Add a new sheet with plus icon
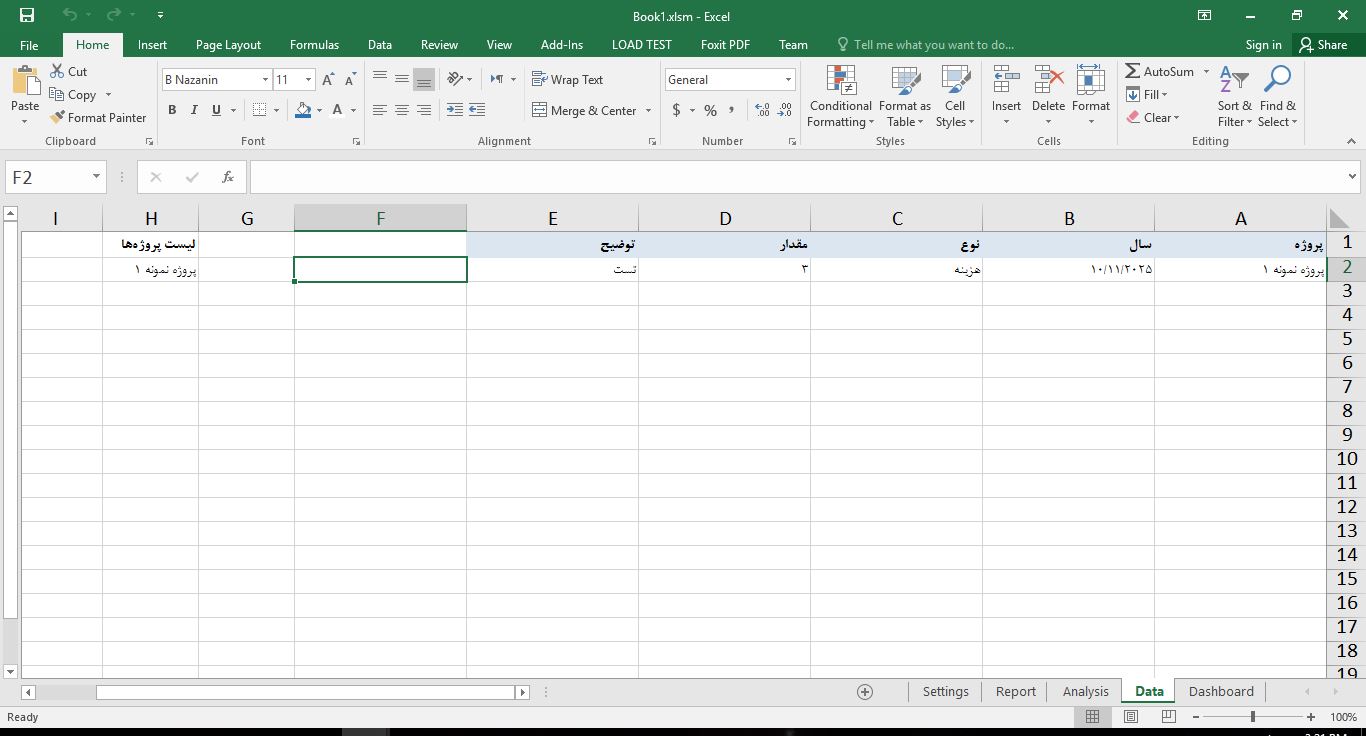Image resolution: width=1366 pixels, height=736 pixels. [865, 692]
